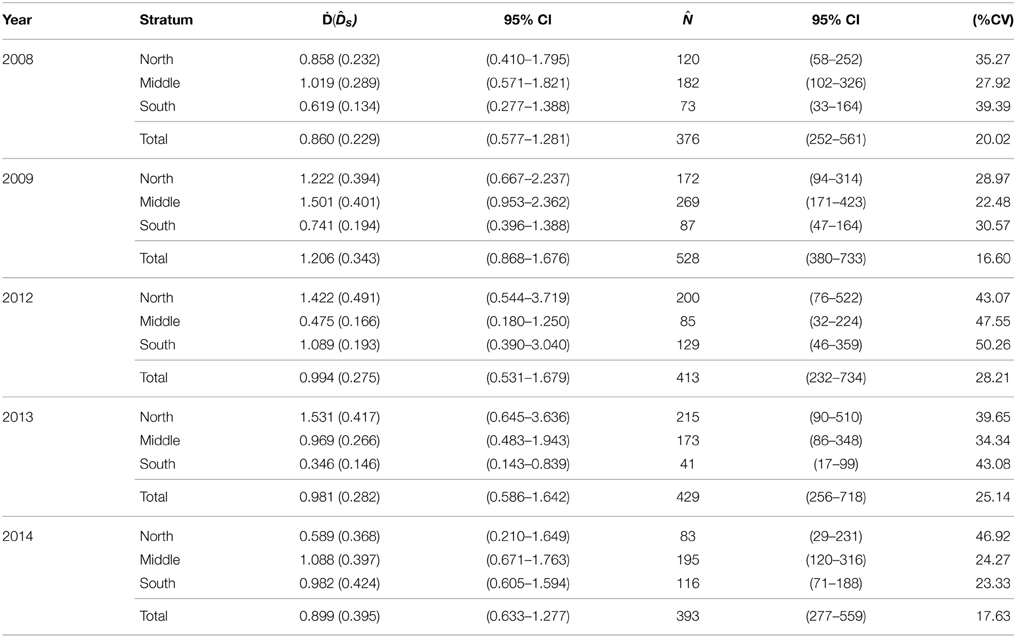The height and width of the screenshot is (637, 1016).
Task: Click the 2012 year label
Action: coord(17,298)
